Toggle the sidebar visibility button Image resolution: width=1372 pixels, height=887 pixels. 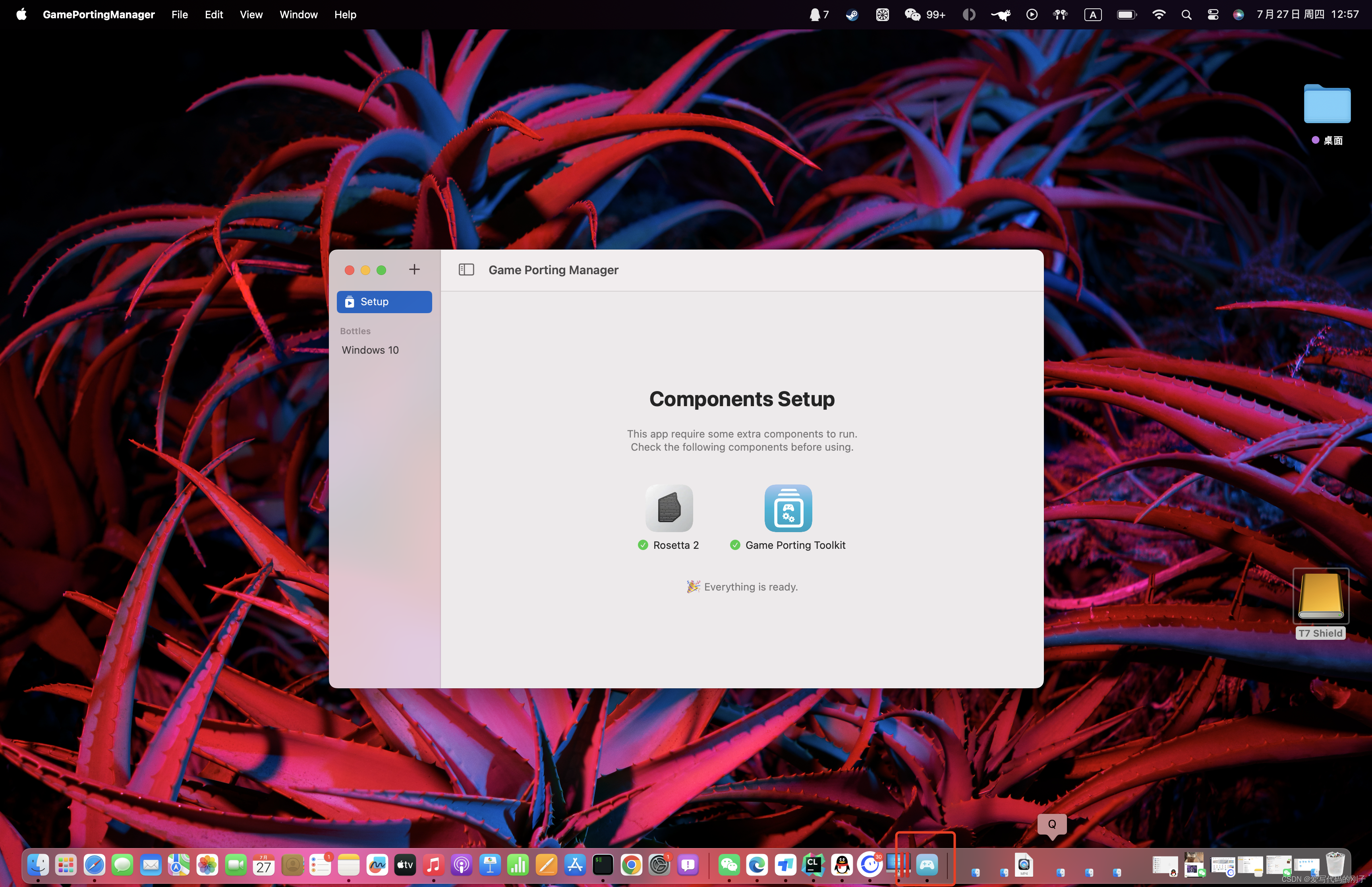466,269
